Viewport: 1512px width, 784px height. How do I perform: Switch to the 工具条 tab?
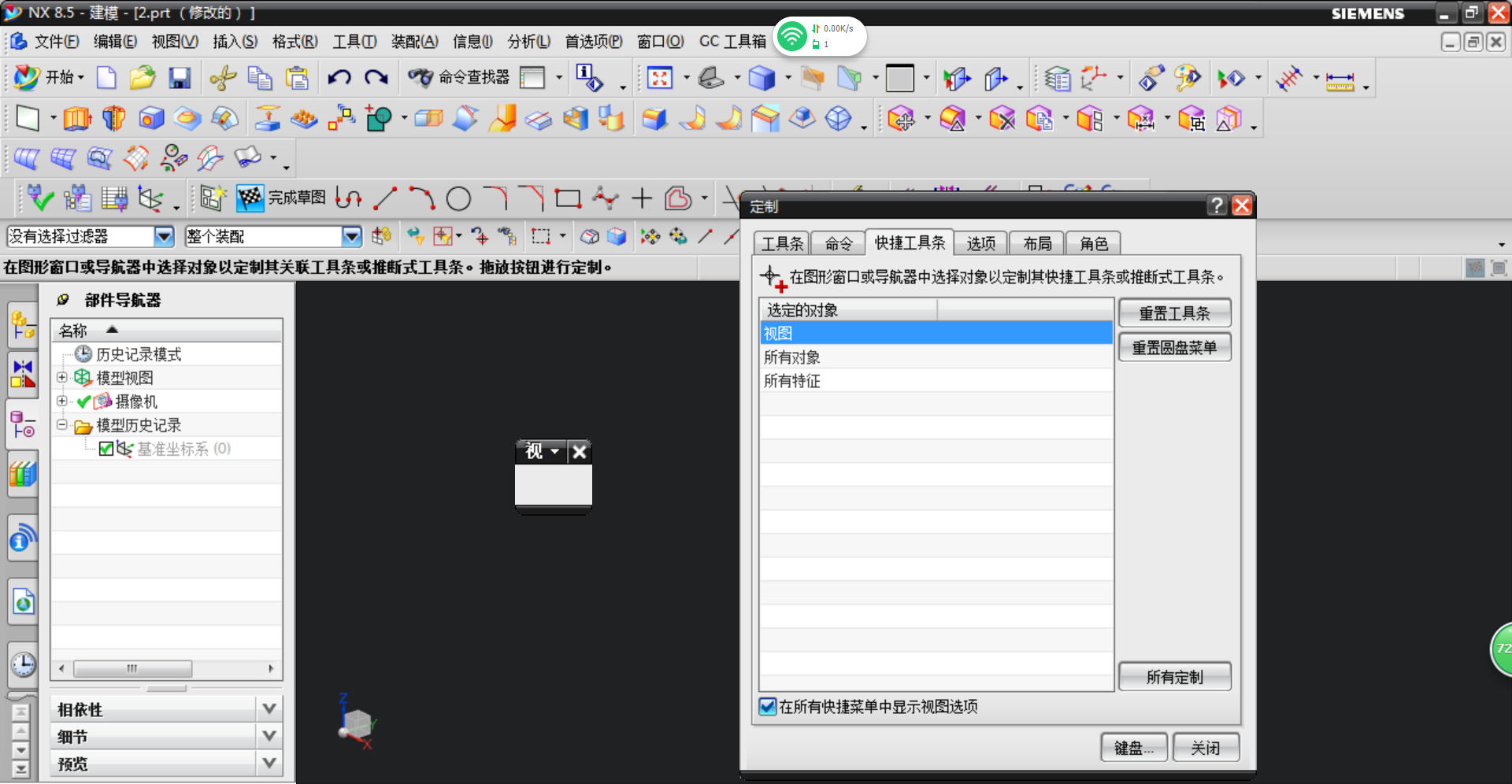pyautogui.click(x=782, y=243)
